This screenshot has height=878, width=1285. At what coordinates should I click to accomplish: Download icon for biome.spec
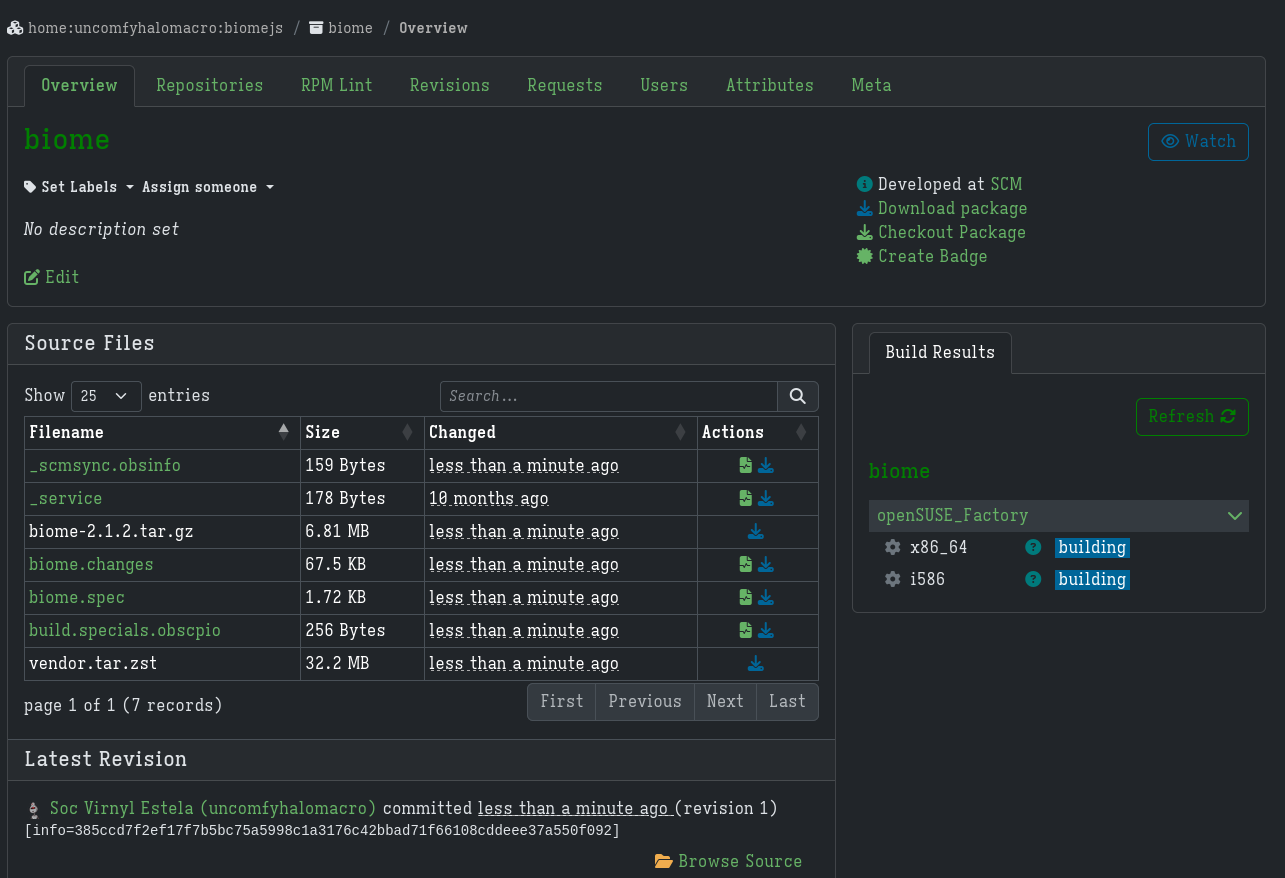click(766, 597)
